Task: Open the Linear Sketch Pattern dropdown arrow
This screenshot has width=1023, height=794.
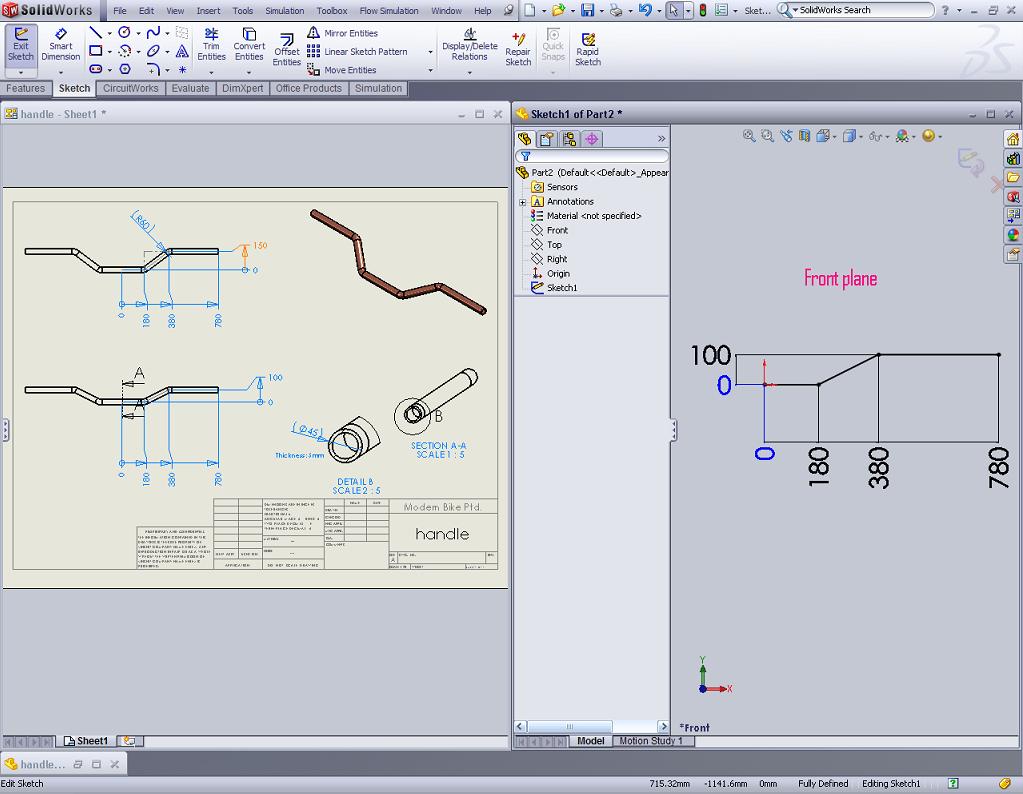Action: click(x=430, y=52)
